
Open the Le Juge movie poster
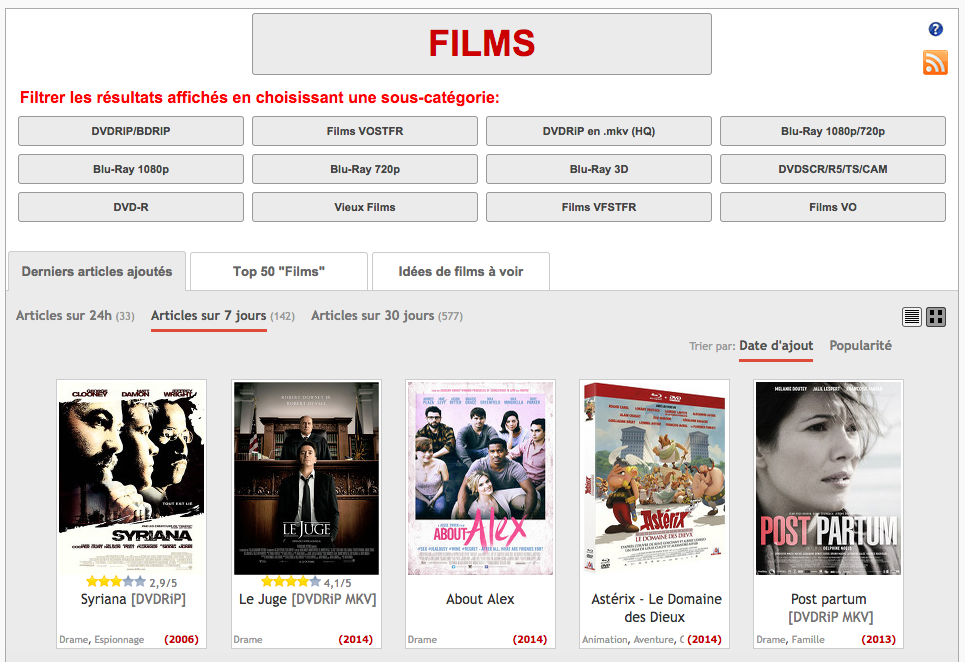coord(306,478)
